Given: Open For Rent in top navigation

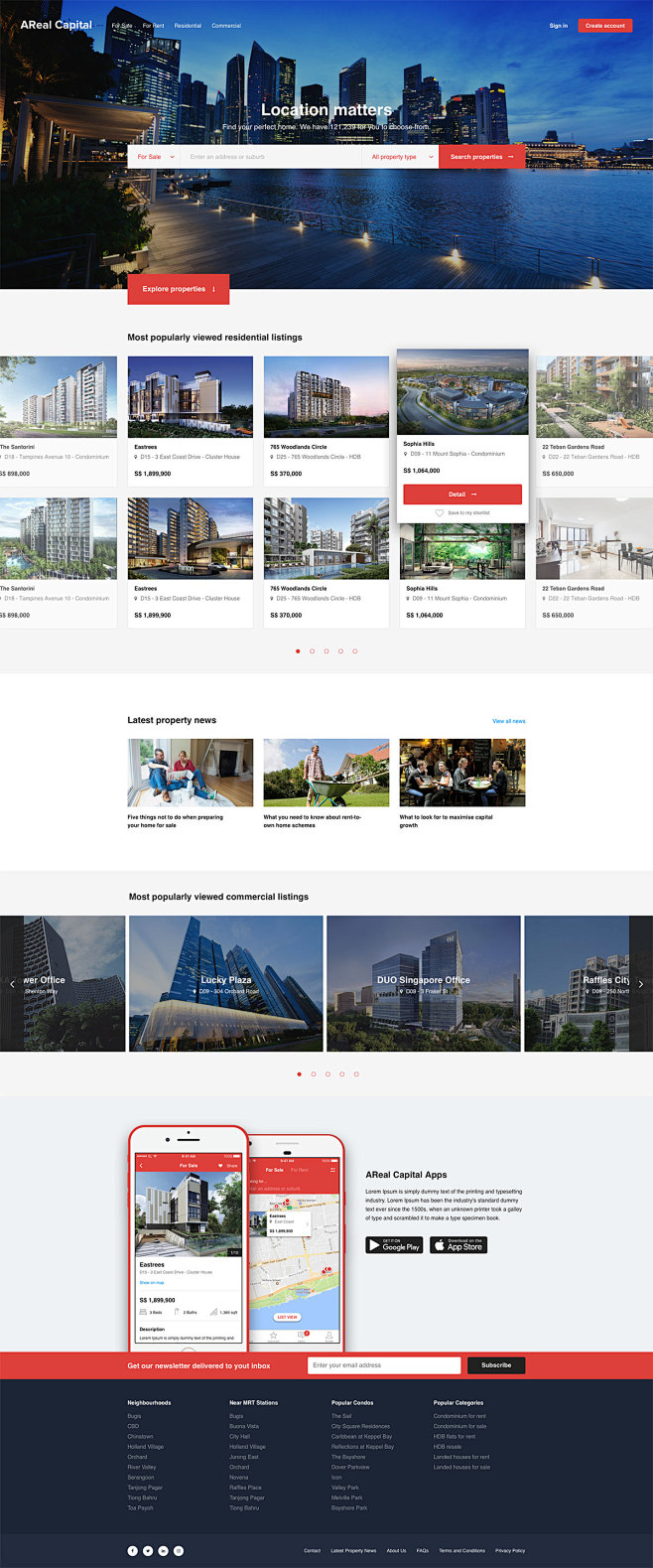Looking at the screenshot, I should coord(154,26).
